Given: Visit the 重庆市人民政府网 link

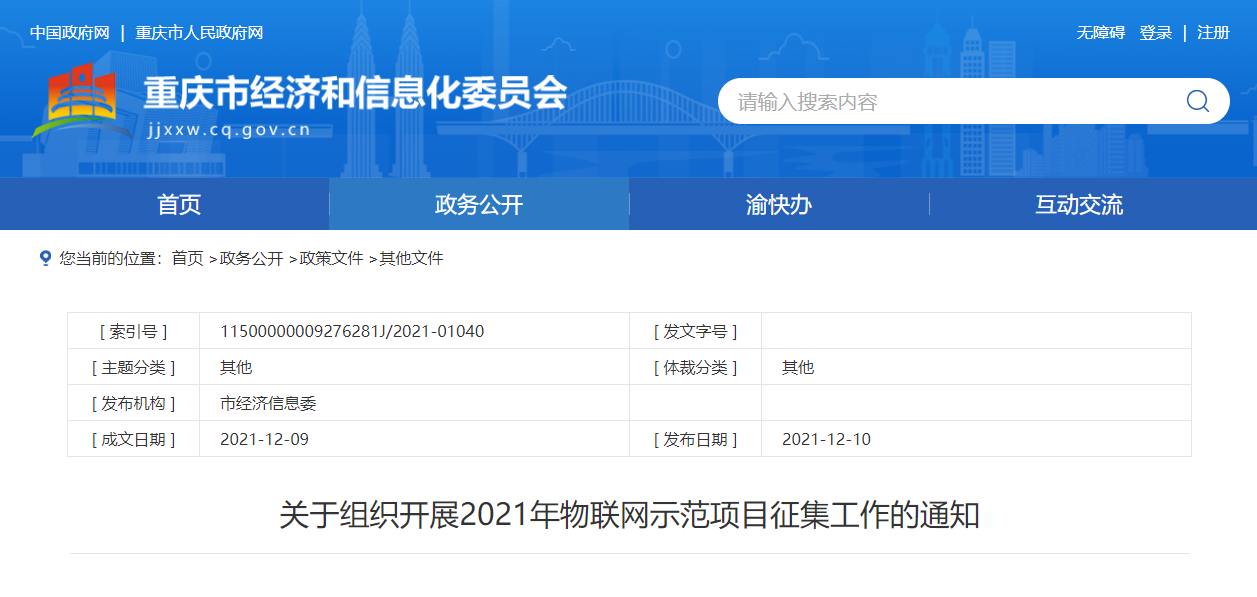Looking at the screenshot, I should (x=199, y=33).
